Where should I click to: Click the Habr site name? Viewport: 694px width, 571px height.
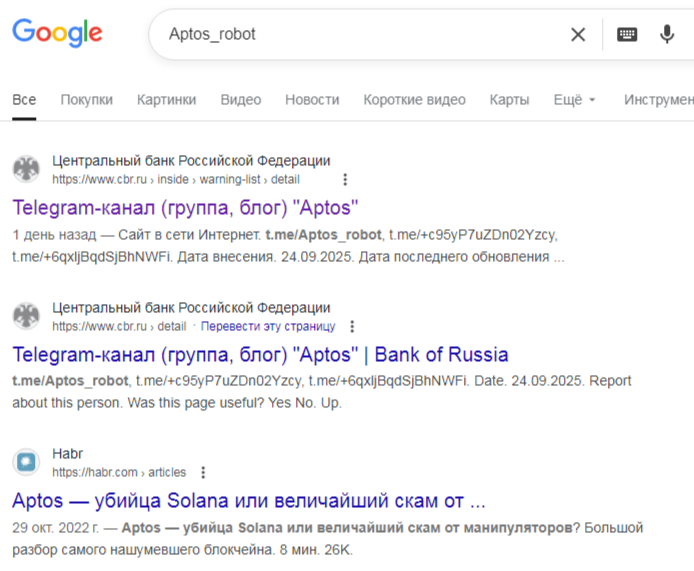[x=67, y=454]
